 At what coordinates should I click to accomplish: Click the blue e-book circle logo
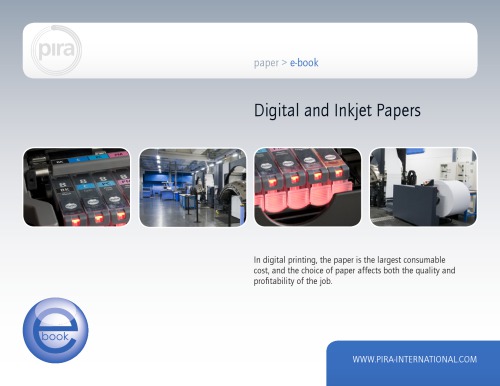pos(56,330)
